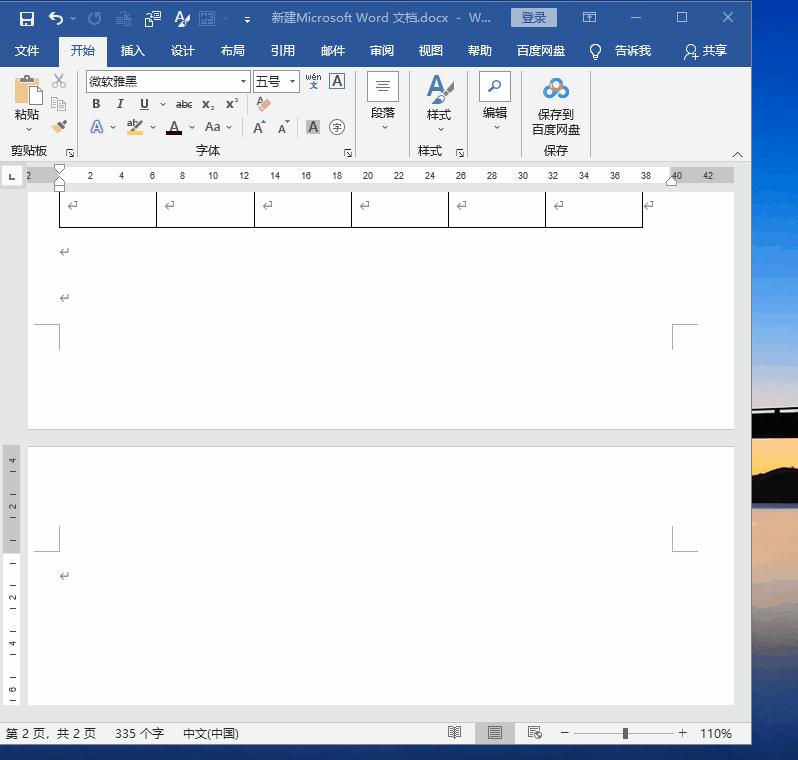Open the Find/Editing magnifier button
Image resolution: width=798 pixels, height=760 pixels.
495,88
